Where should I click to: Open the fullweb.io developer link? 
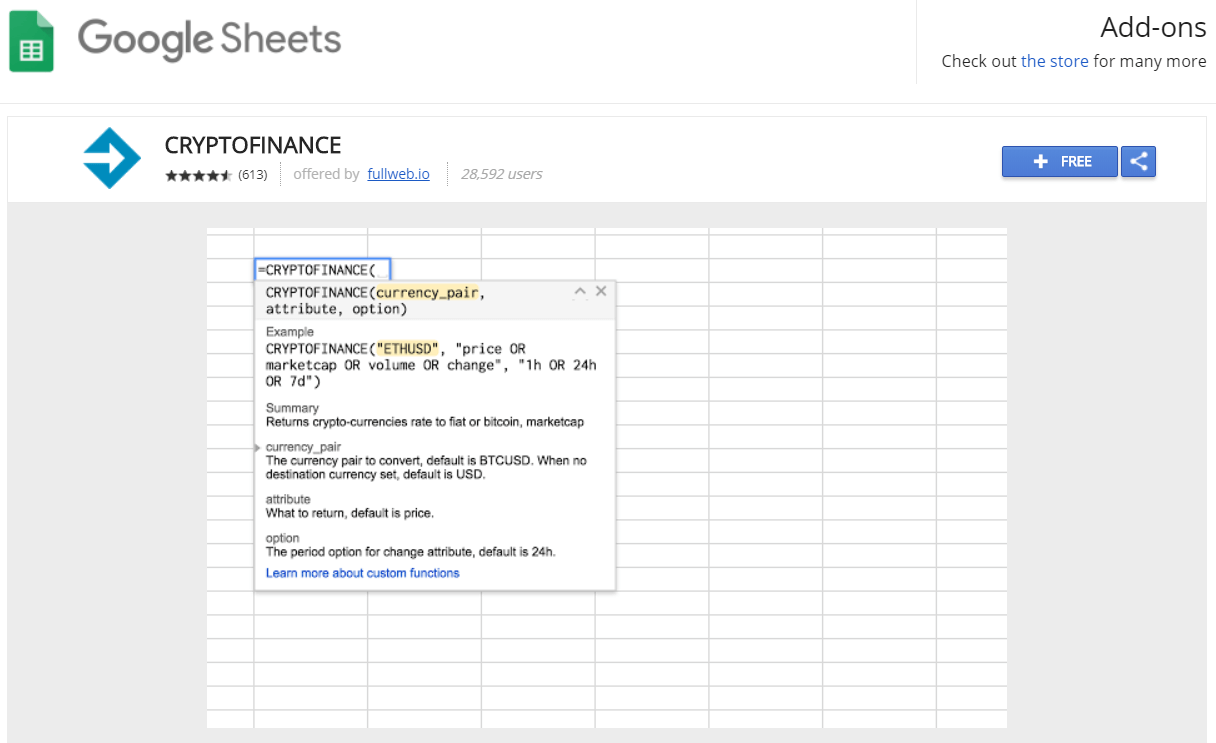(398, 174)
